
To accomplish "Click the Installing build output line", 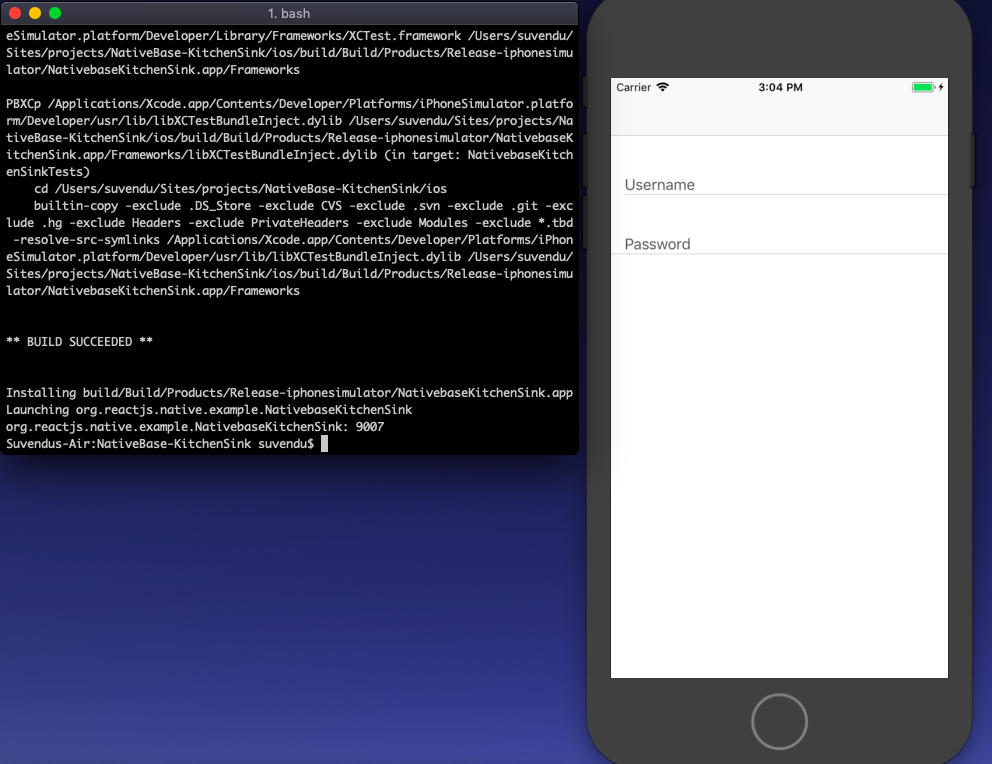I will coord(290,392).
